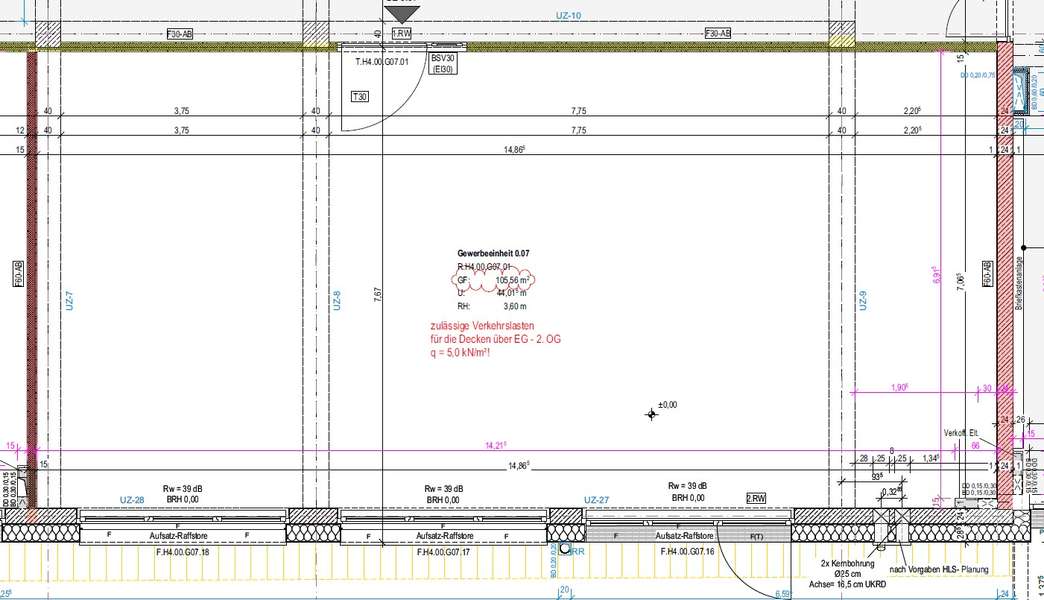Click the T30 door rating tag
Viewport: 1044px width, 600px height.
(x=359, y=96)
